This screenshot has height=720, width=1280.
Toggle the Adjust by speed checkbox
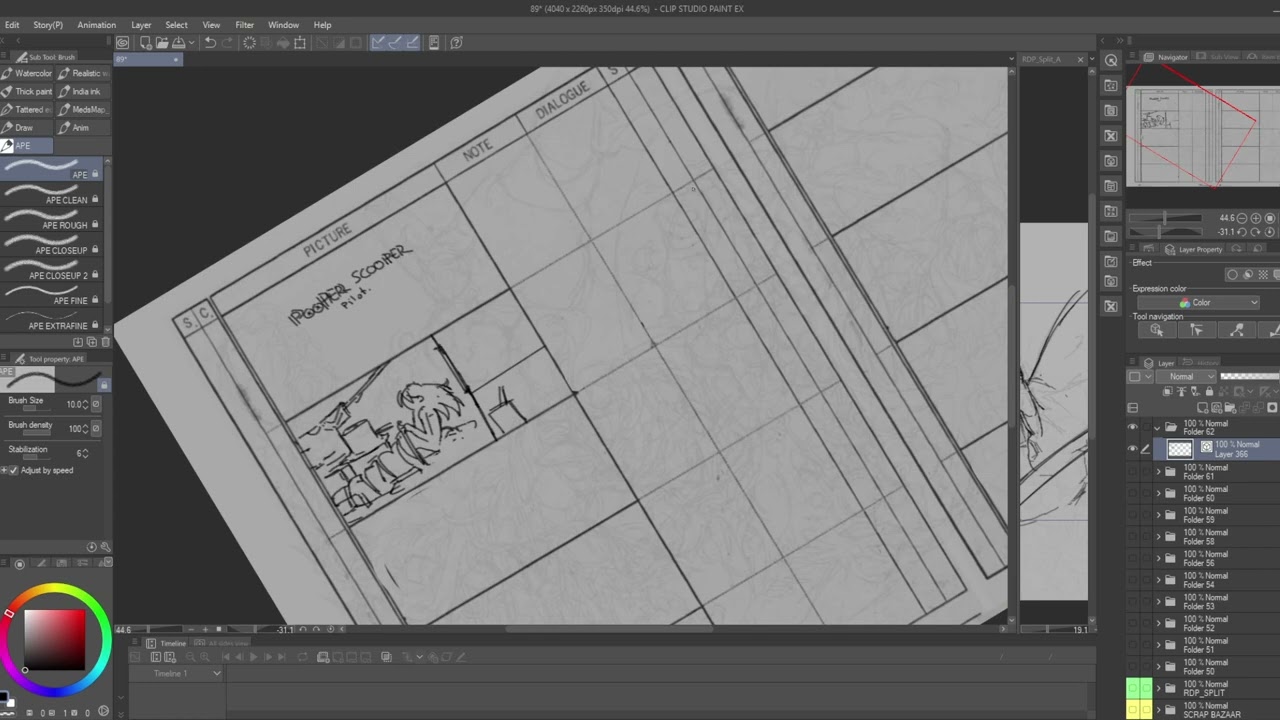pos(15,470)
